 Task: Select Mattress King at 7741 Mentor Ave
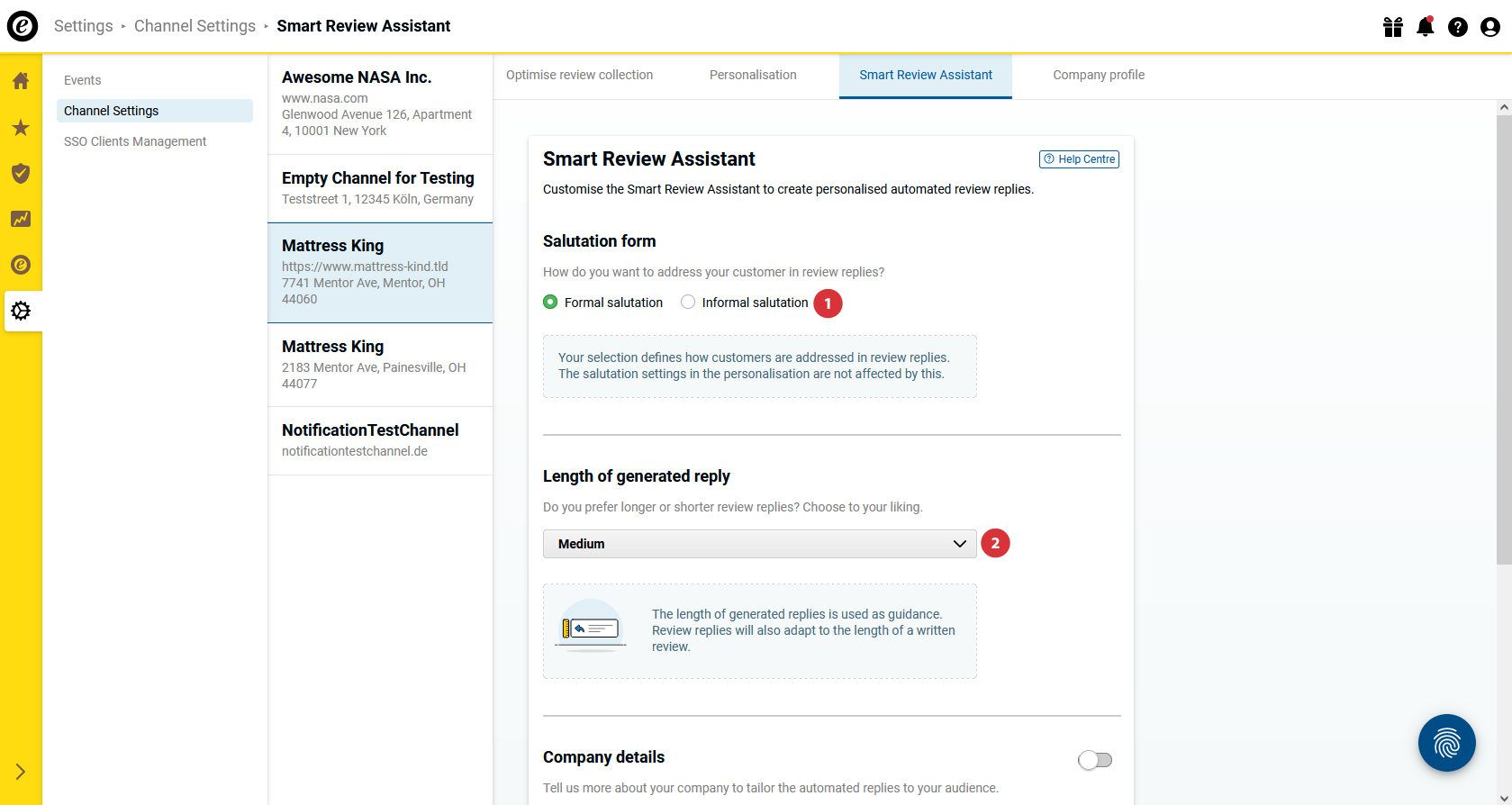(380, 273)
